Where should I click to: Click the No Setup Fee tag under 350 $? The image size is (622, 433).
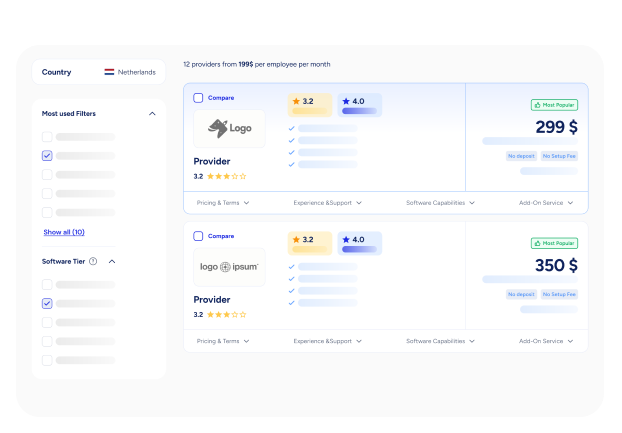pos(559,295)
